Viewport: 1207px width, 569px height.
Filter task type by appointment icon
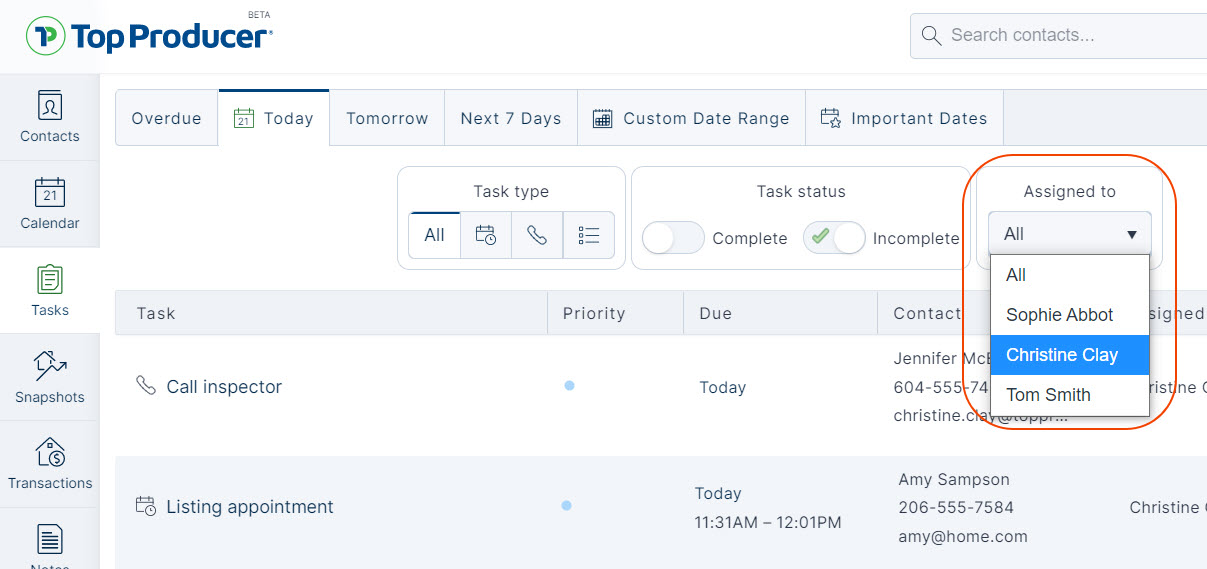point(486,235)
